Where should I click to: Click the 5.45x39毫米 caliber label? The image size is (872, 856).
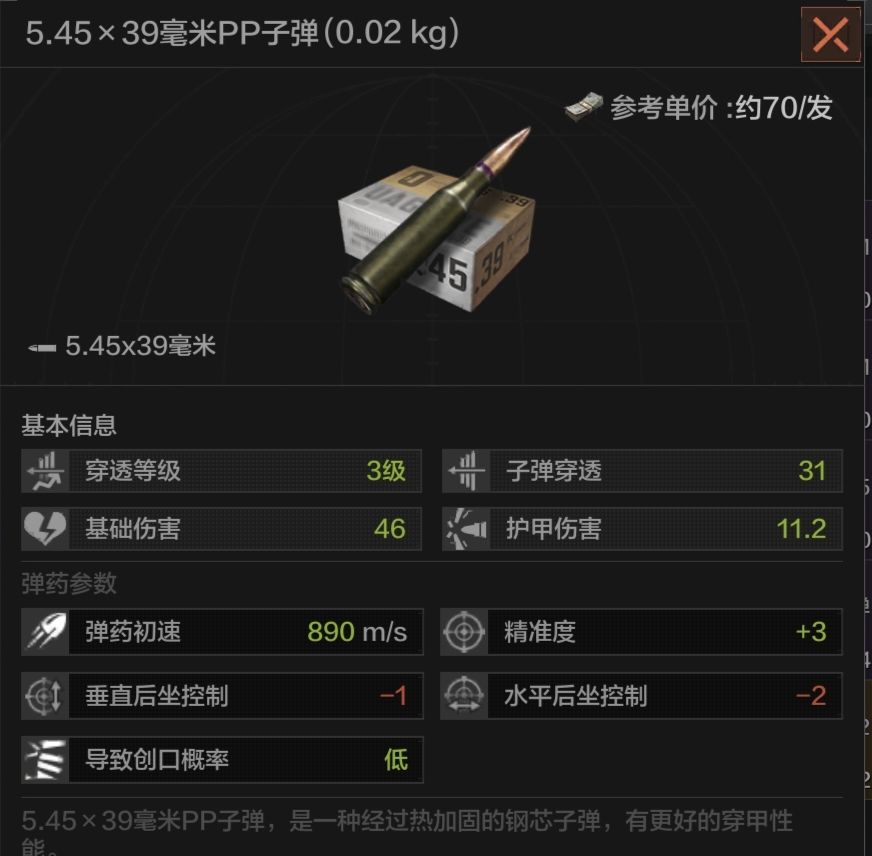click(x=140, y=346)
